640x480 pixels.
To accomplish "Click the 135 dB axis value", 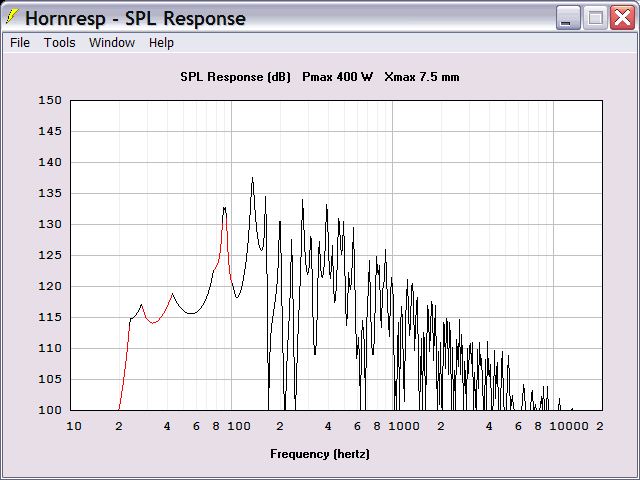I will point(50,193).
